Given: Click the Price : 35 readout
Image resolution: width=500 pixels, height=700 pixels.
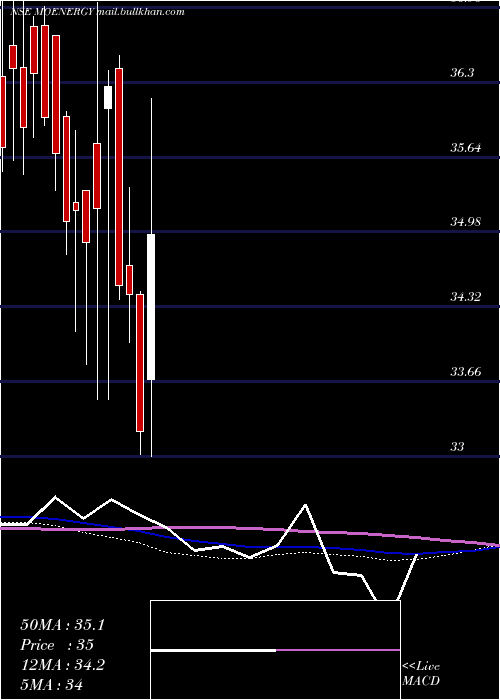Looking at the screenshot, I should (57, 645).
